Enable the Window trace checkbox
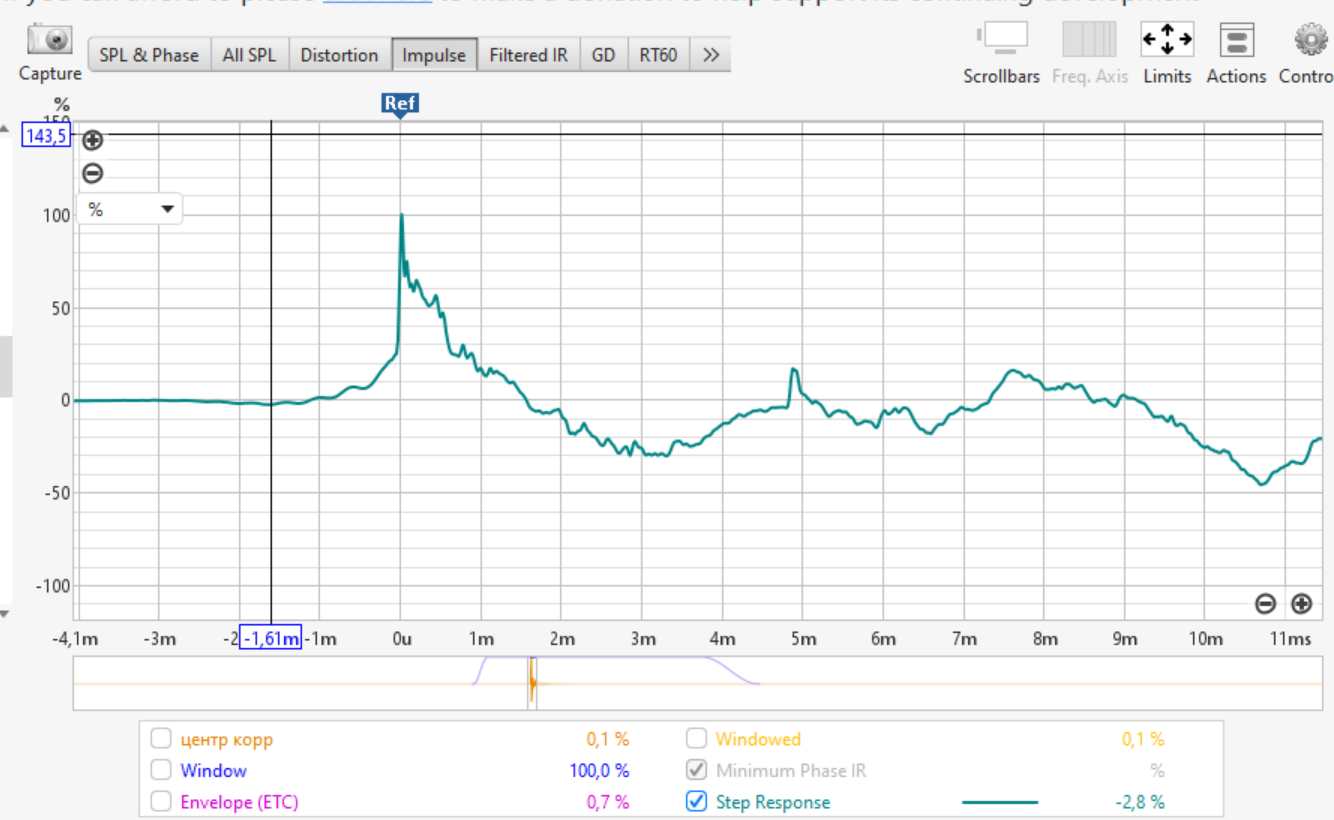 (161, 771)
